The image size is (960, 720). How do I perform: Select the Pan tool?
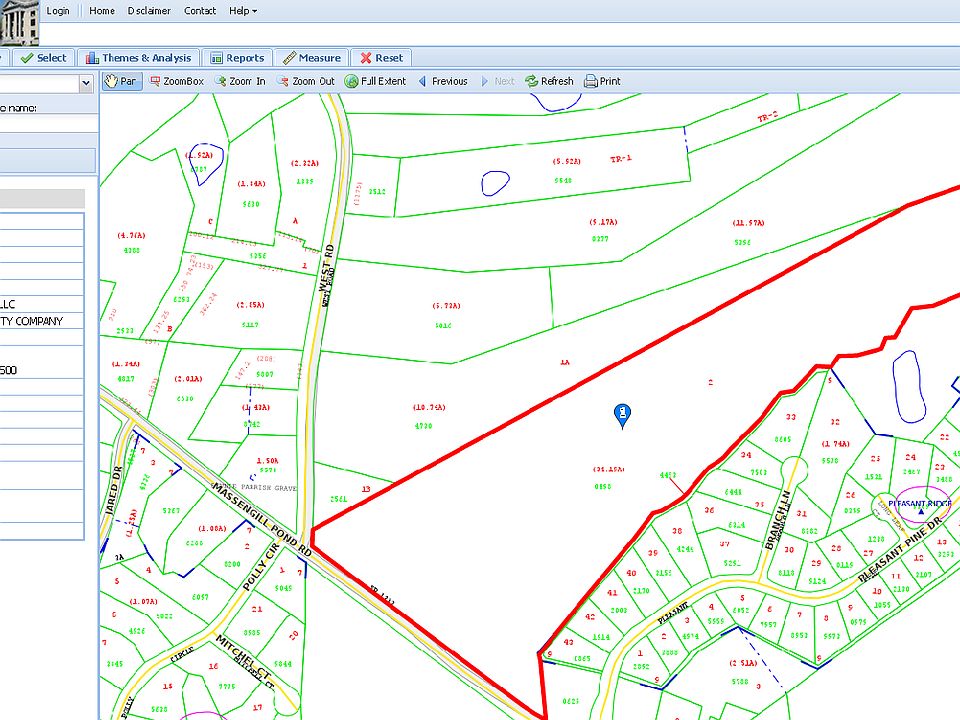pos(121,81)
